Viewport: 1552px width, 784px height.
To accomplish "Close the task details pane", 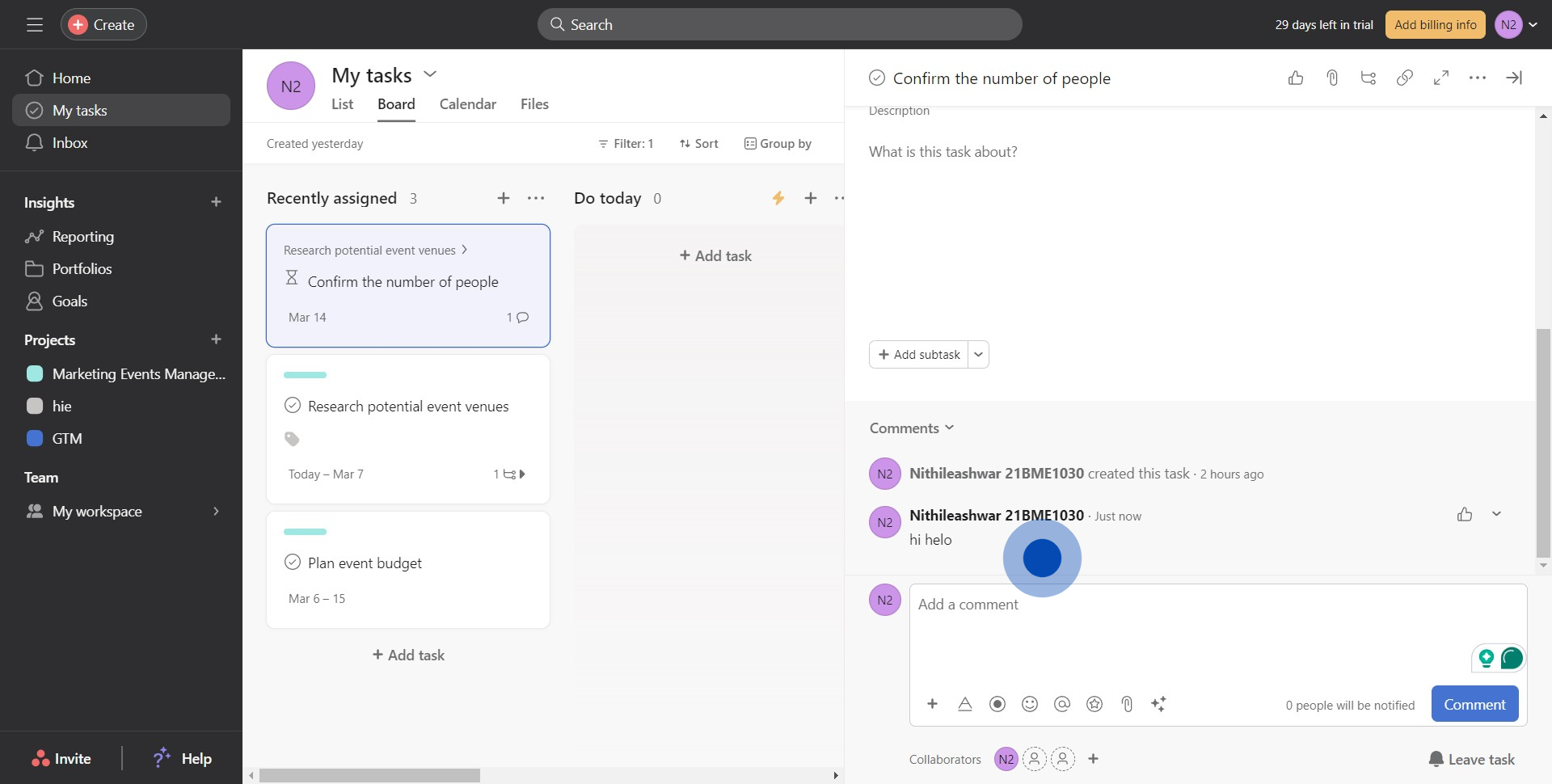I will 1514,78.
